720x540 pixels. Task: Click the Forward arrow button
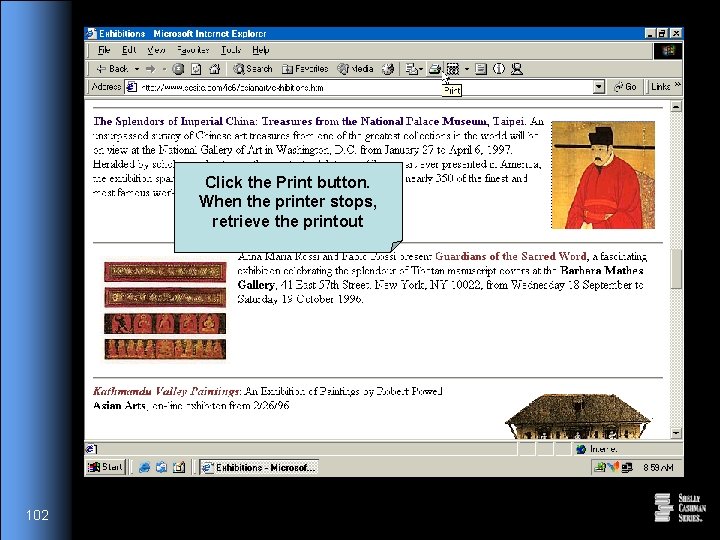click(x=150, y=69)
